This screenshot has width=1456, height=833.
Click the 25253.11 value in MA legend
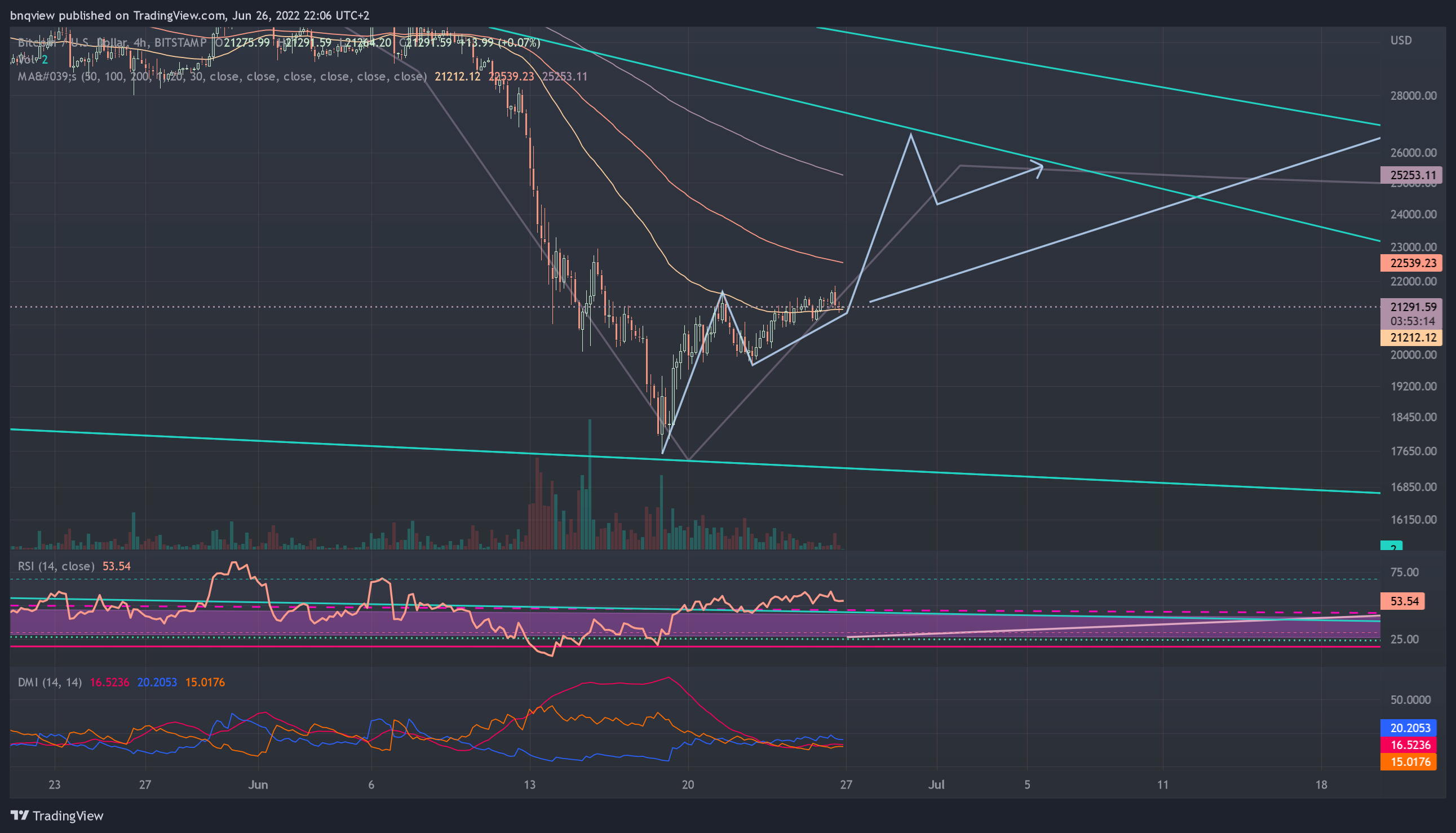565,77
